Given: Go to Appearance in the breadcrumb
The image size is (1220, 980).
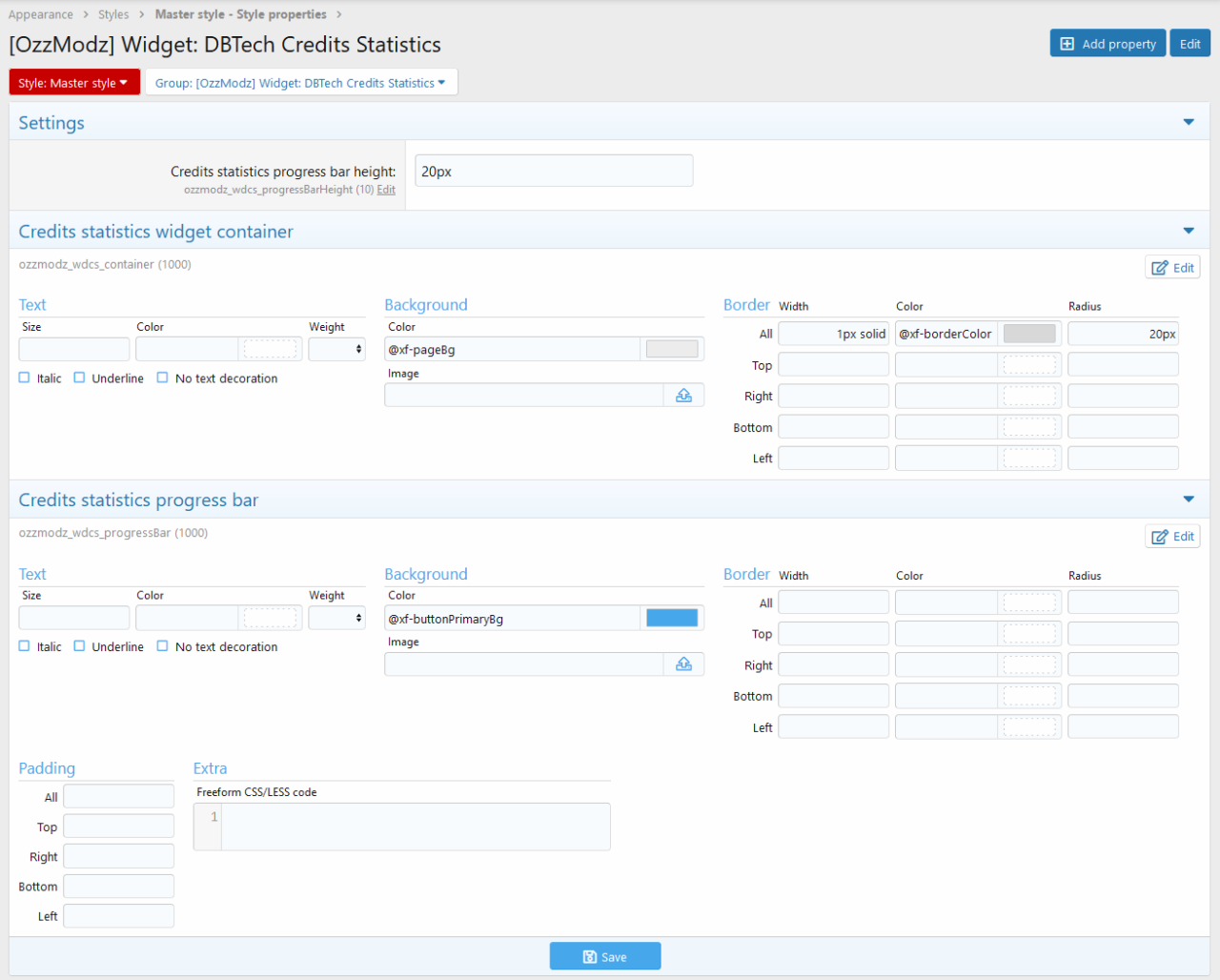Looking at the screenshot, I should [x=41, y=14].
